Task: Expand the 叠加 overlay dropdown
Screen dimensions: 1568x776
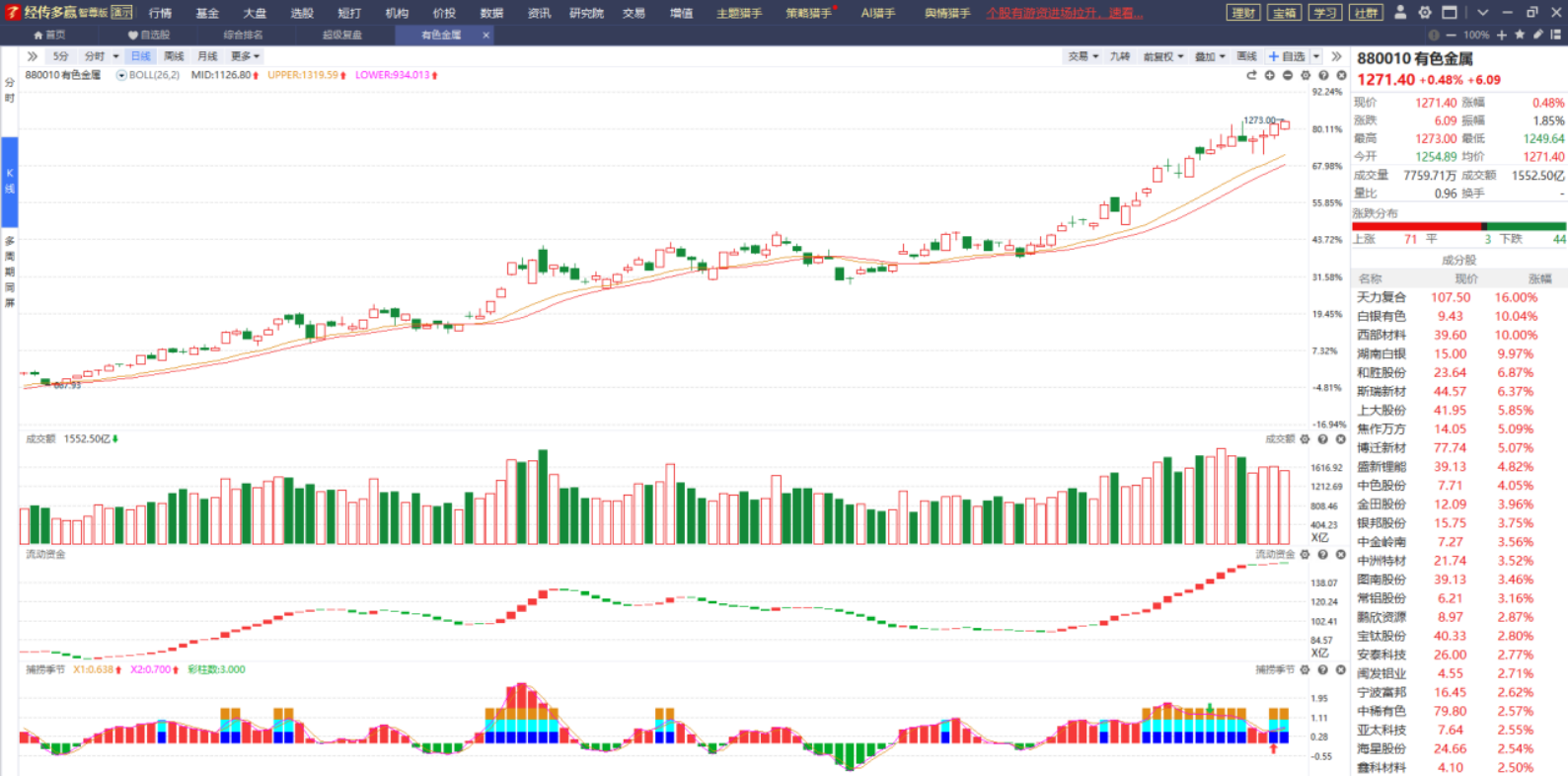Action: (1210, 56)
